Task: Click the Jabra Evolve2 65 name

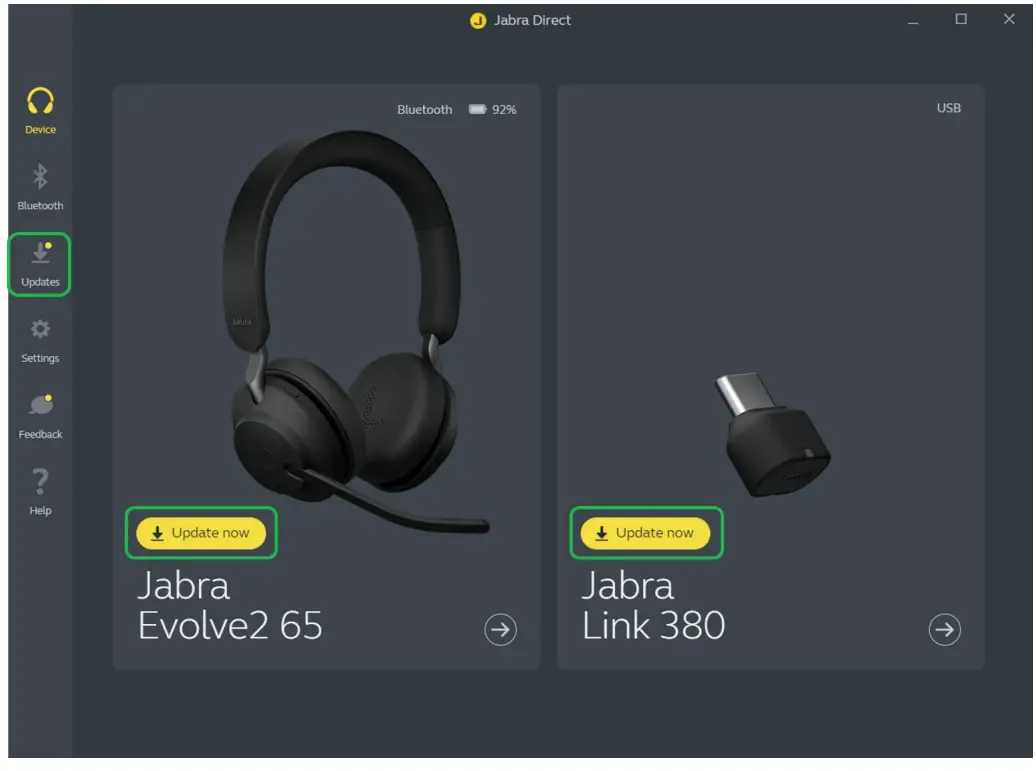Action: (x=229, y=605)
